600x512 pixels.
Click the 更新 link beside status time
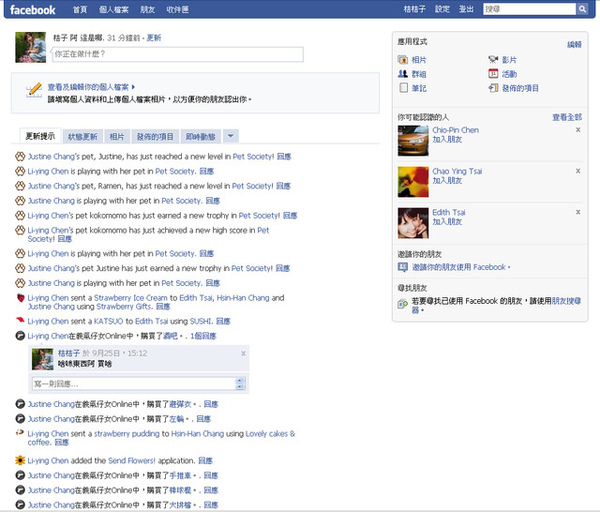pos(154,38)
